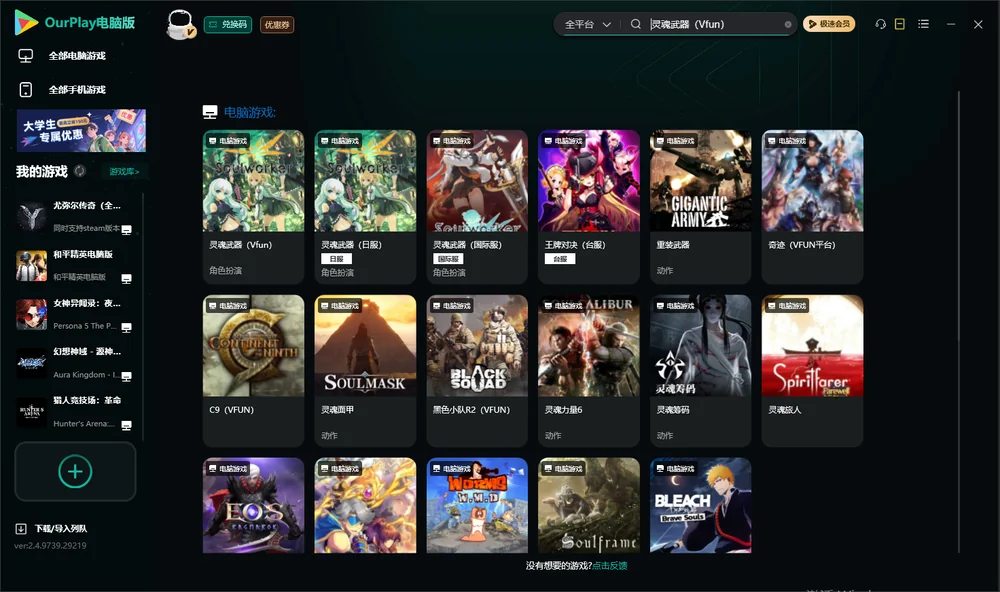Click the OurPlay logo icon
The image size is (1000, 592).
tap(26, 22)
